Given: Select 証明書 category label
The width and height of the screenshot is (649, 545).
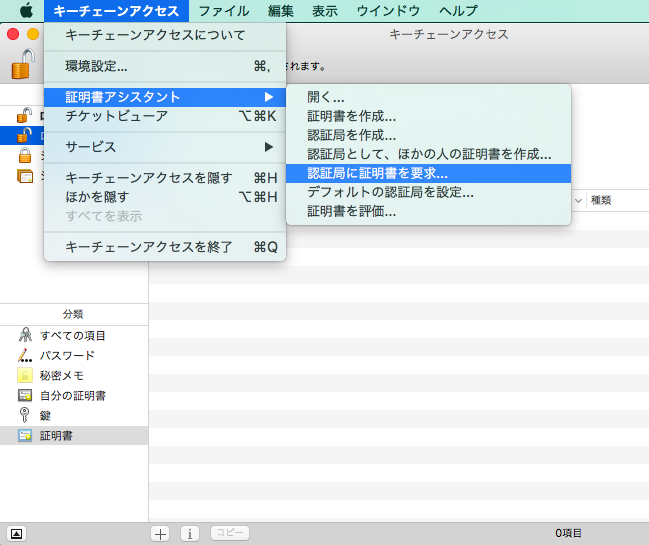Looking at the screenshot, I should pos(56,436).
